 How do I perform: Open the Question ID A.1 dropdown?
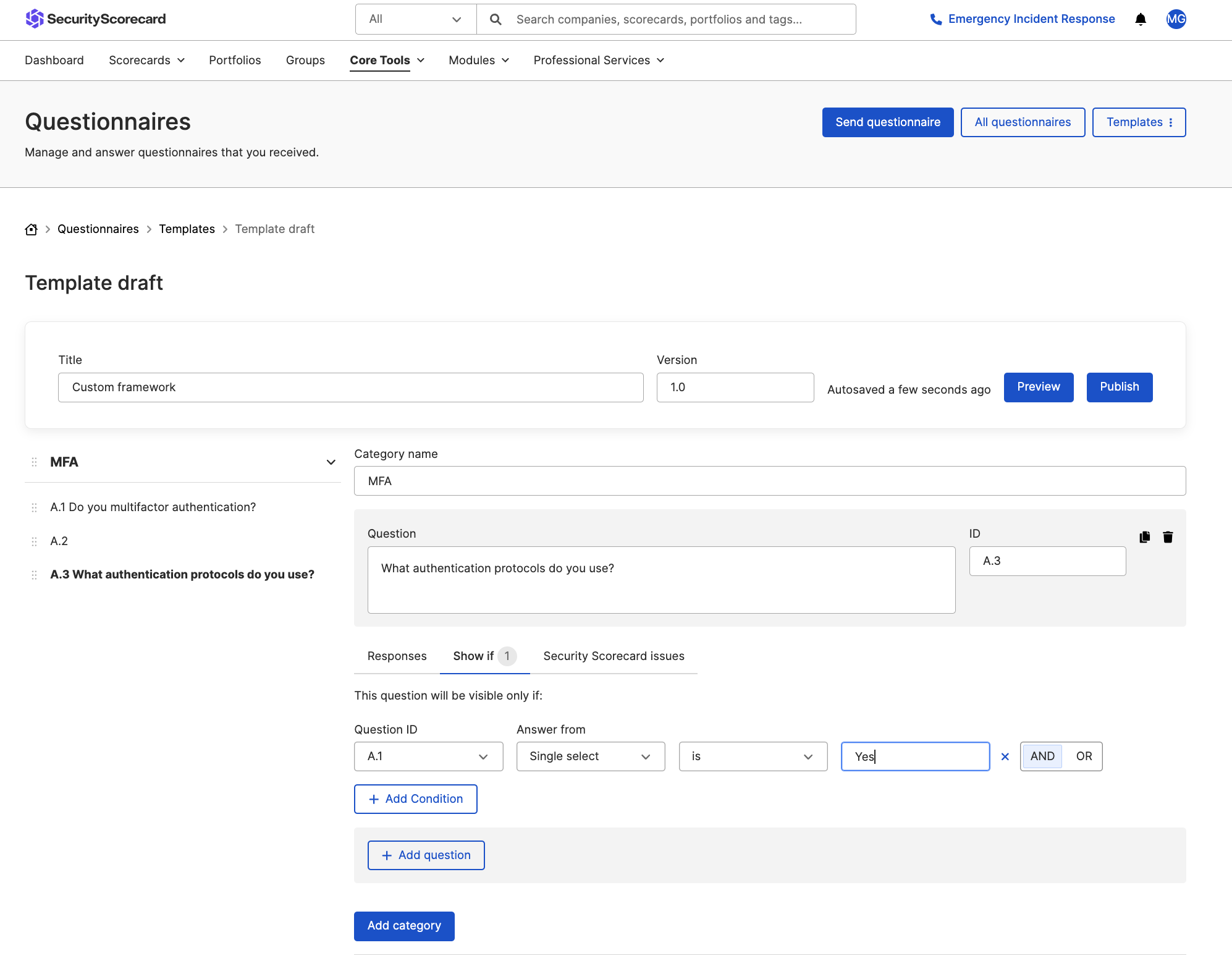pyautogui.click(x=428, y=756)
